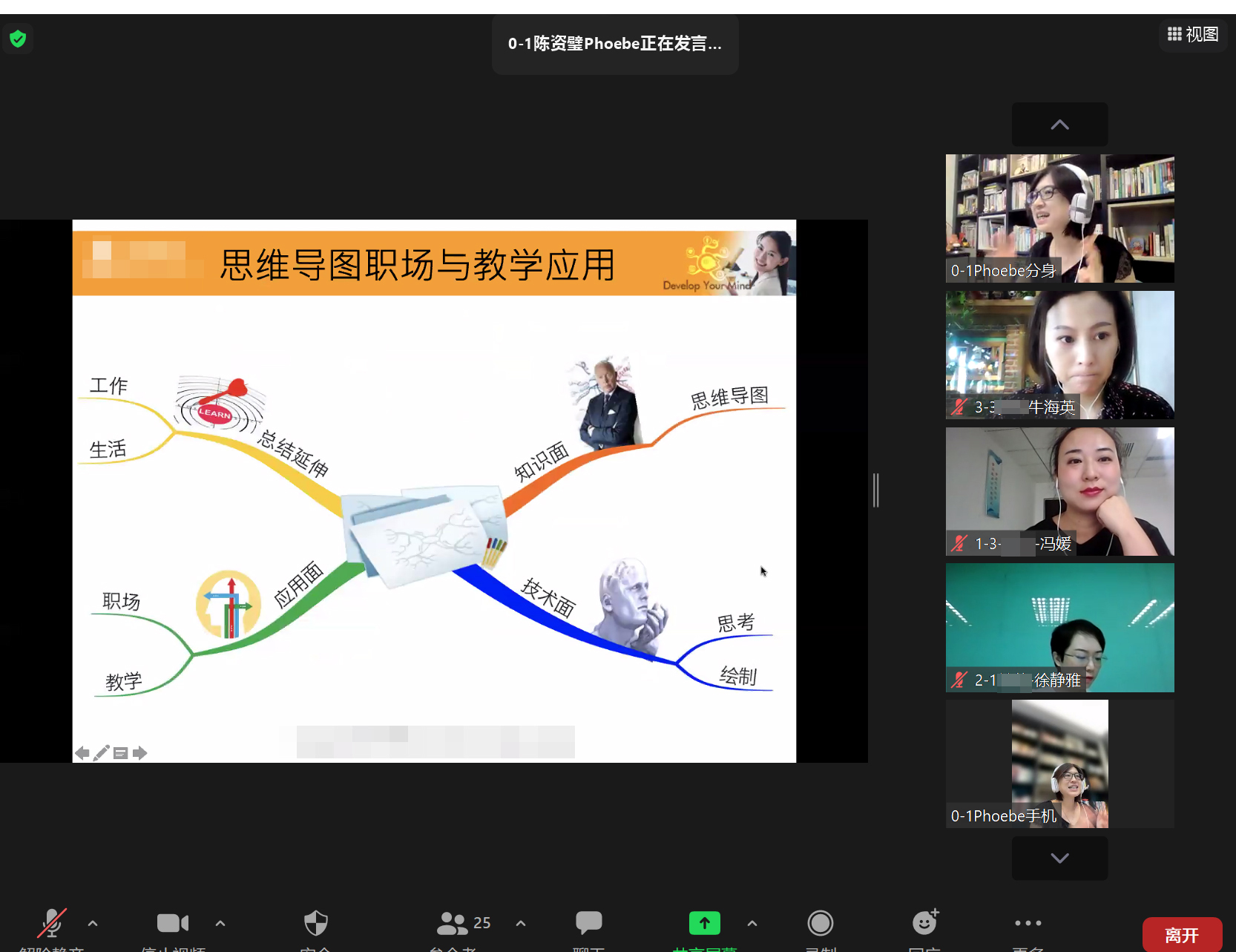Unmute the microphone

coord(51,923)
